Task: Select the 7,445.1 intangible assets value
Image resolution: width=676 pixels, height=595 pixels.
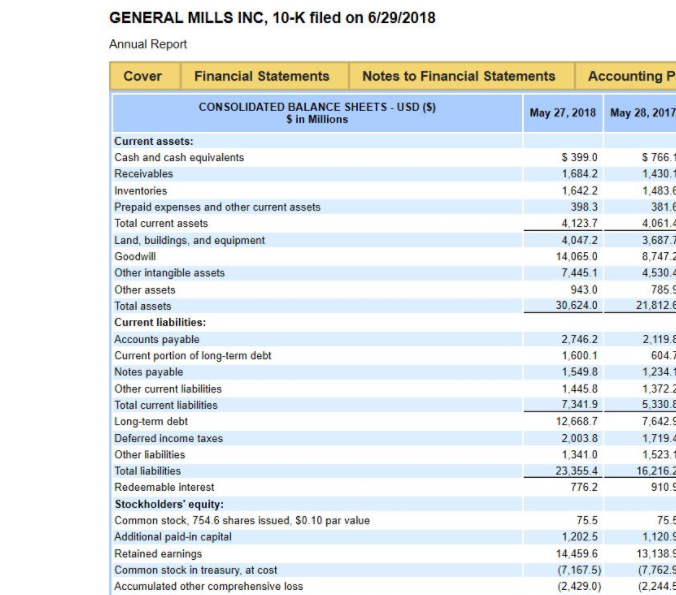Action: (x=579, y=273)
